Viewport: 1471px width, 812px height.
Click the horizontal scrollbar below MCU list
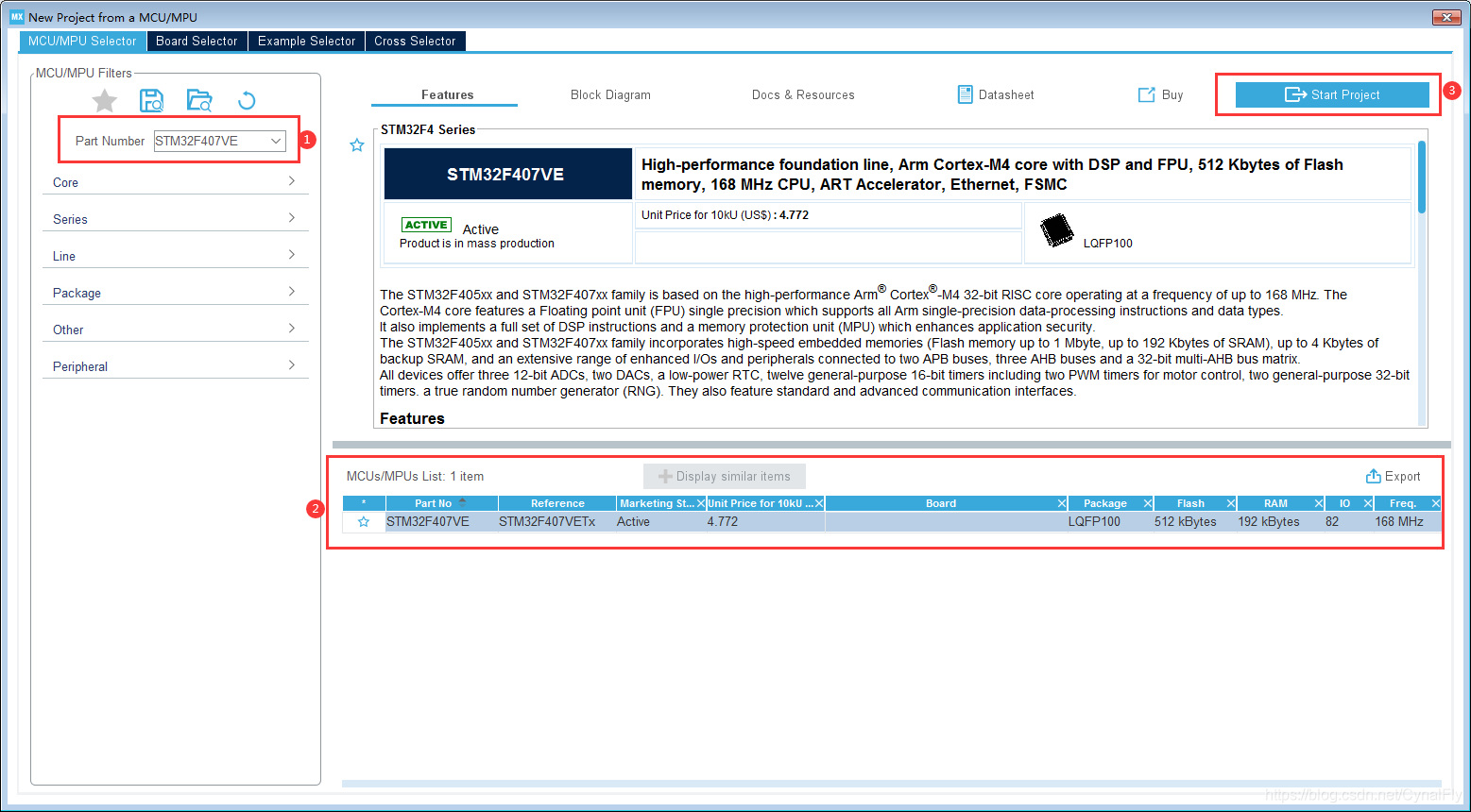[891, 783]
